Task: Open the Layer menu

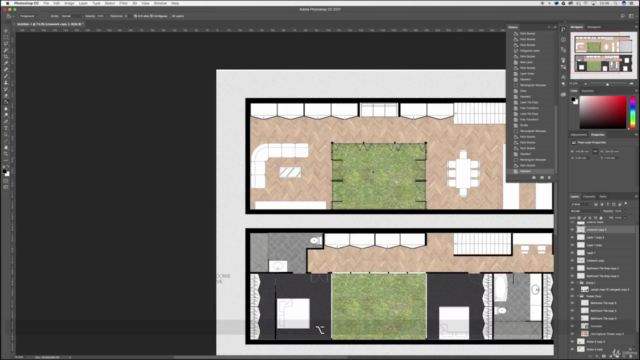Action: (x=83, y=3)
